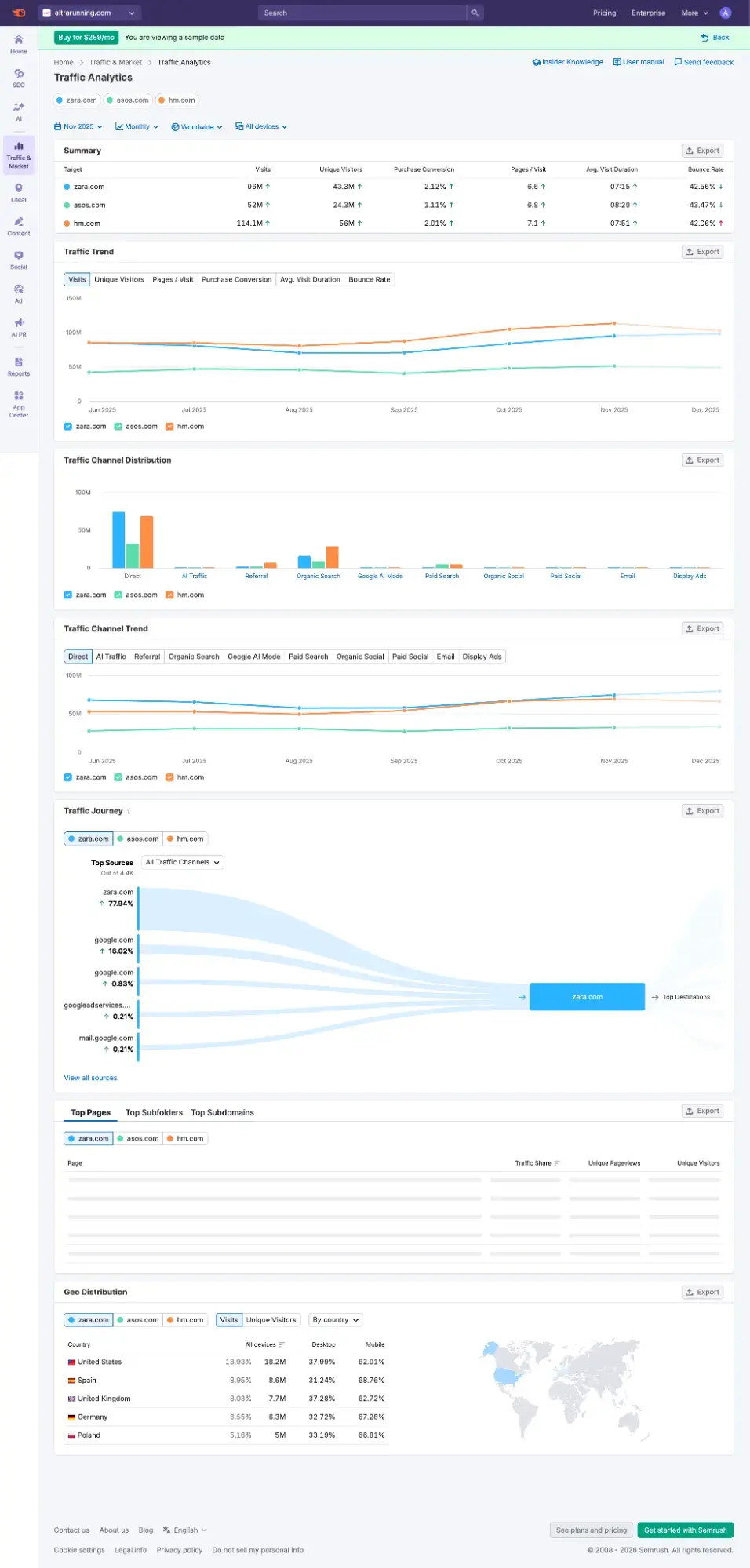Switch Traffic Trend to Bounce Rate tab
This screenshot has height=1568, width=750.
click(x=370, y=279)
